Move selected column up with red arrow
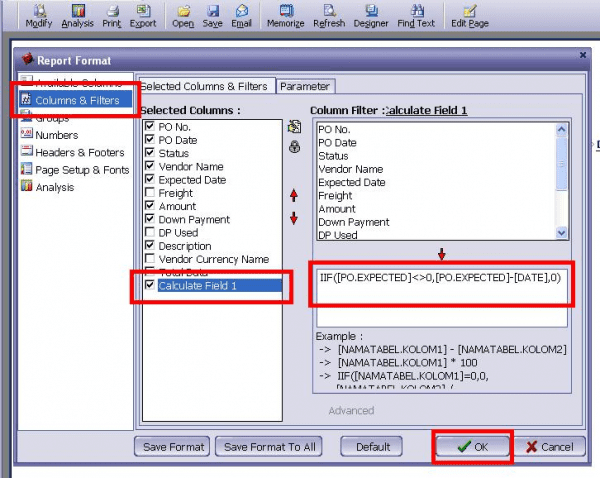Screen dimensions: 600x478 [x=293, y=195]
